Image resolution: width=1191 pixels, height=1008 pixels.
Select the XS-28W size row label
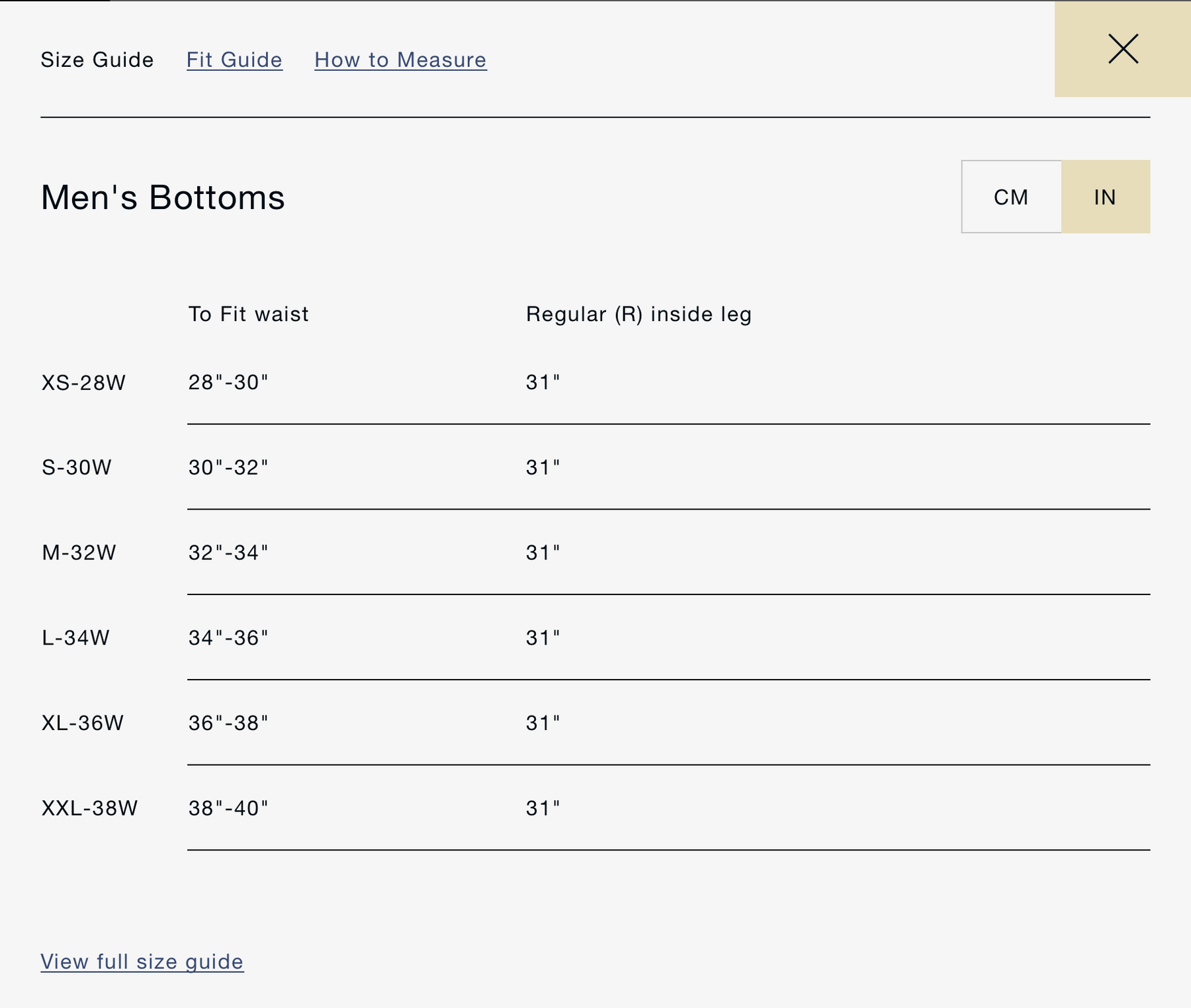pos(83,383)
